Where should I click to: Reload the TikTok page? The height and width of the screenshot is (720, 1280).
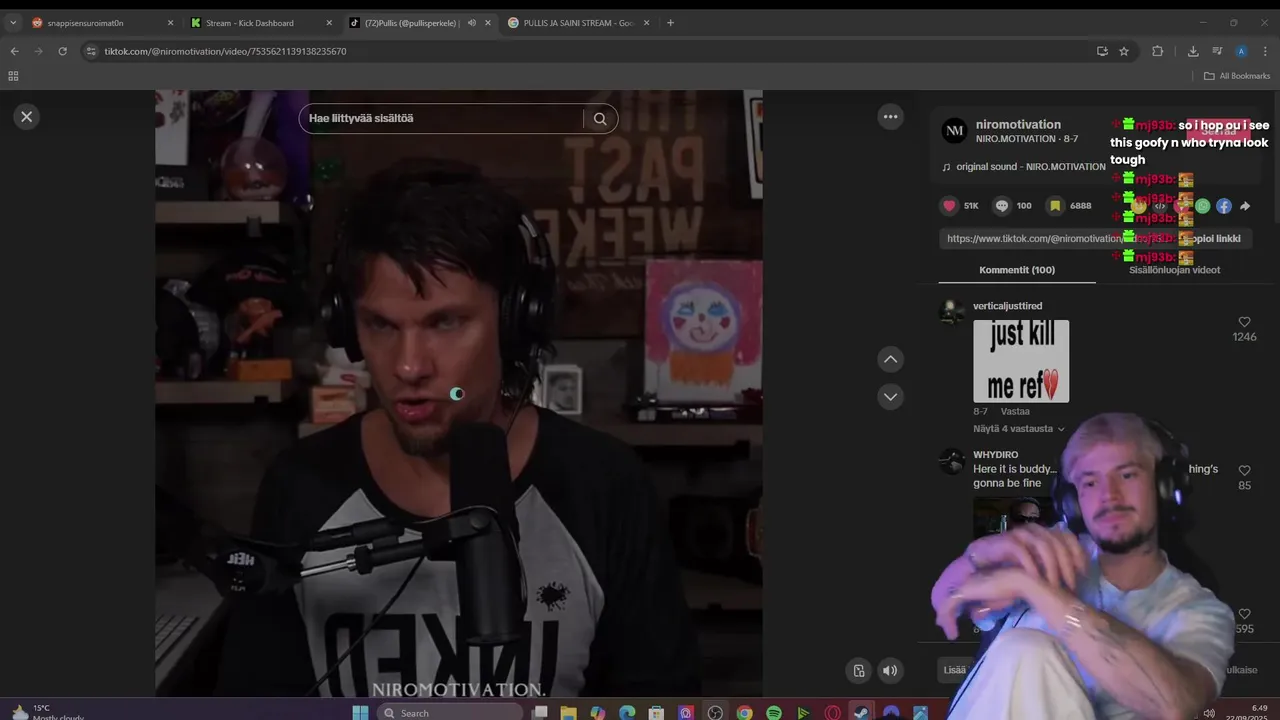[x=62, y=51]
